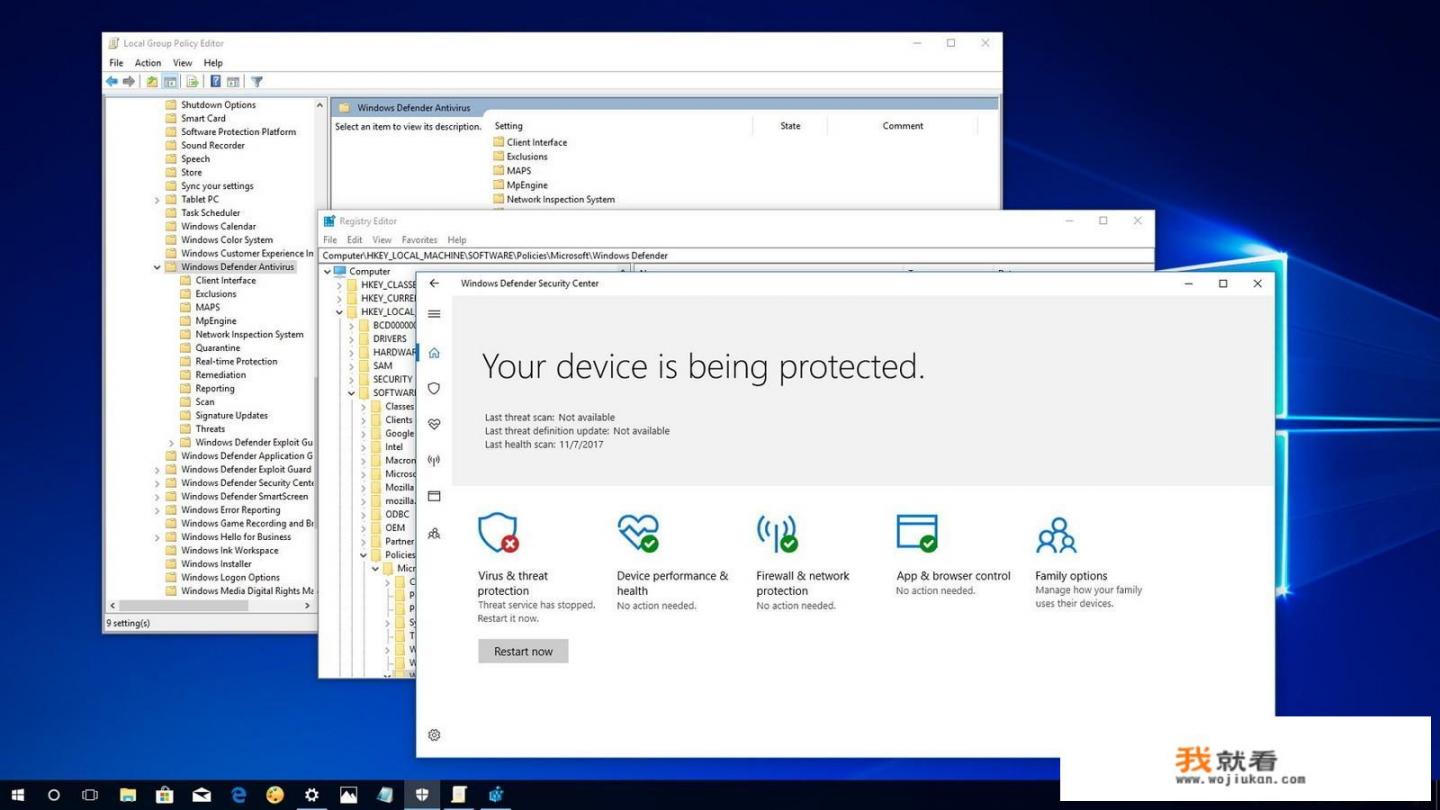Open Mail app from the taskbar
The height and width of the screenshot is (810, 1440).
pos(201,795)
